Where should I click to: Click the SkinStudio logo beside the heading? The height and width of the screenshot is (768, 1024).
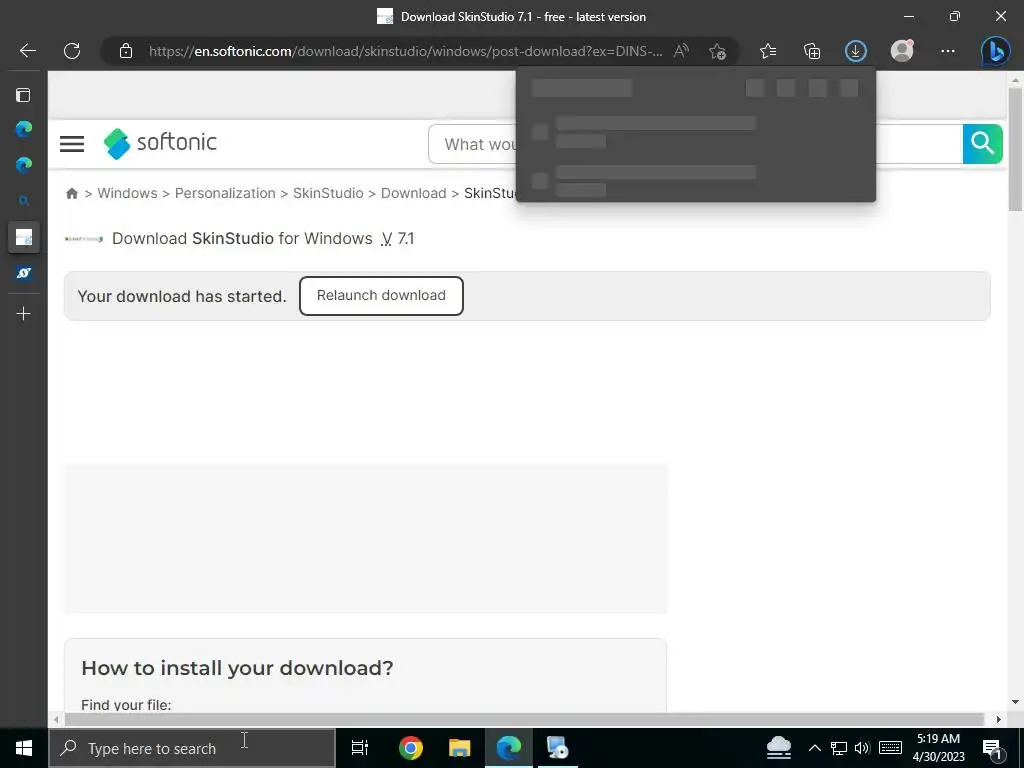(x=84, y=239)
